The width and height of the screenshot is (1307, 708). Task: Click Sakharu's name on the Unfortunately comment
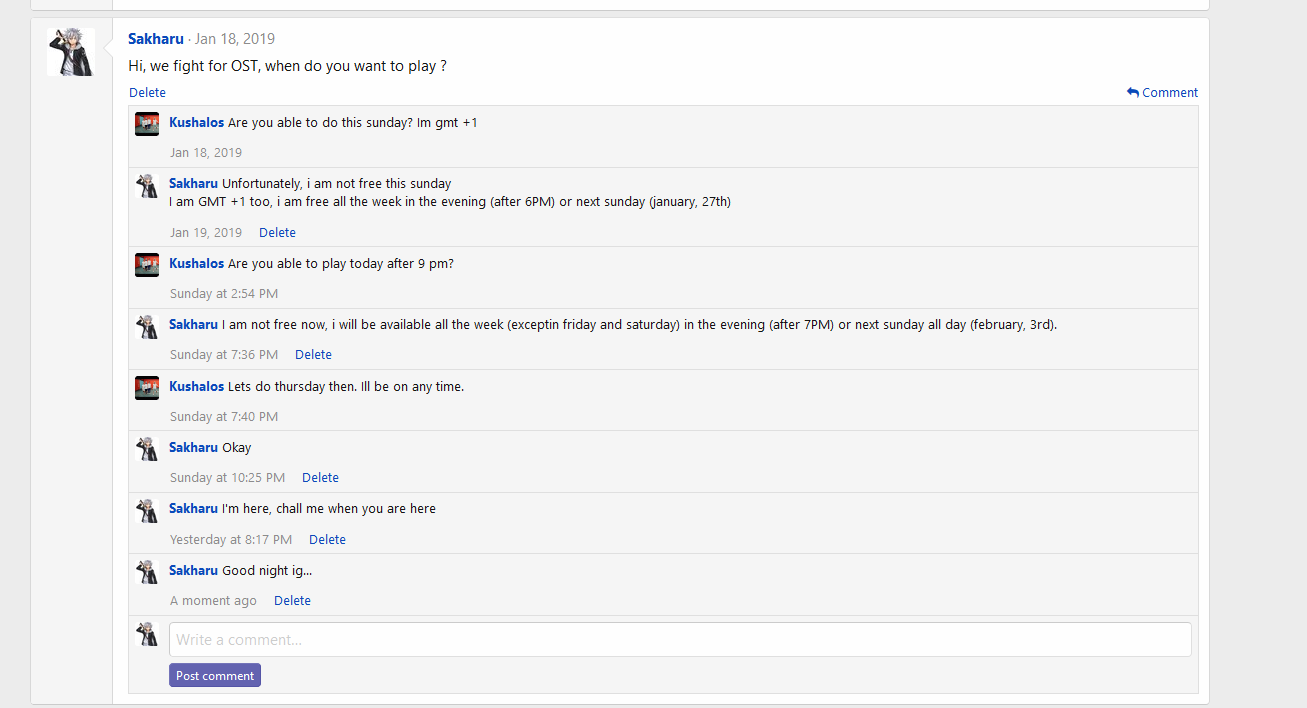[x=193, y=183]
